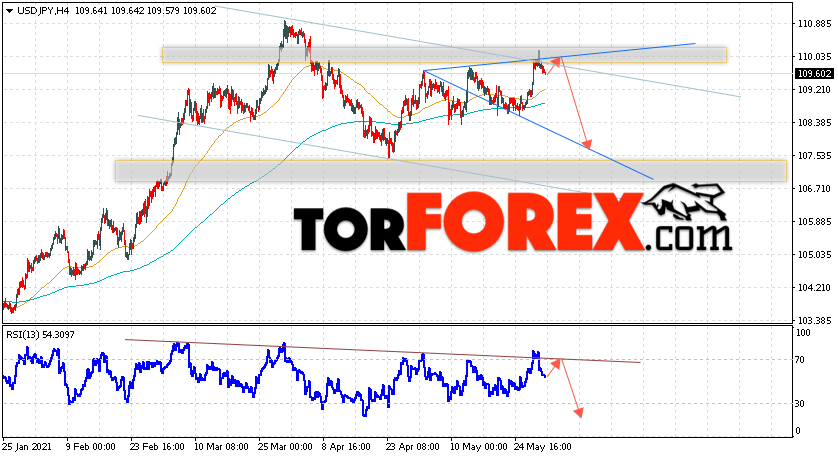The height and width of the screenshot is (458, 838).
Task: Select RSI scale value 70
Action: [x=800, y=360]
